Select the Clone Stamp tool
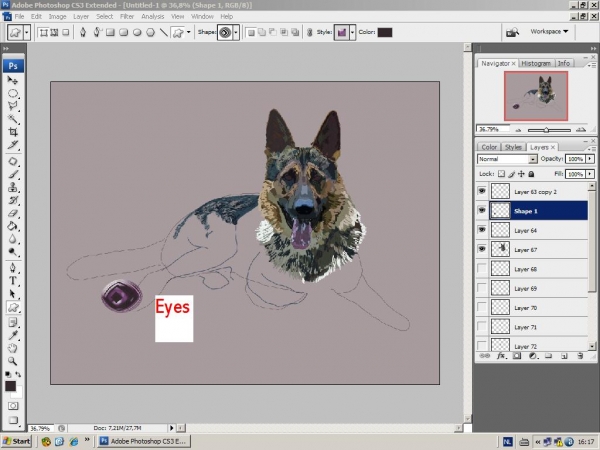The image size is (600, 450). click(x=13, y=188)
